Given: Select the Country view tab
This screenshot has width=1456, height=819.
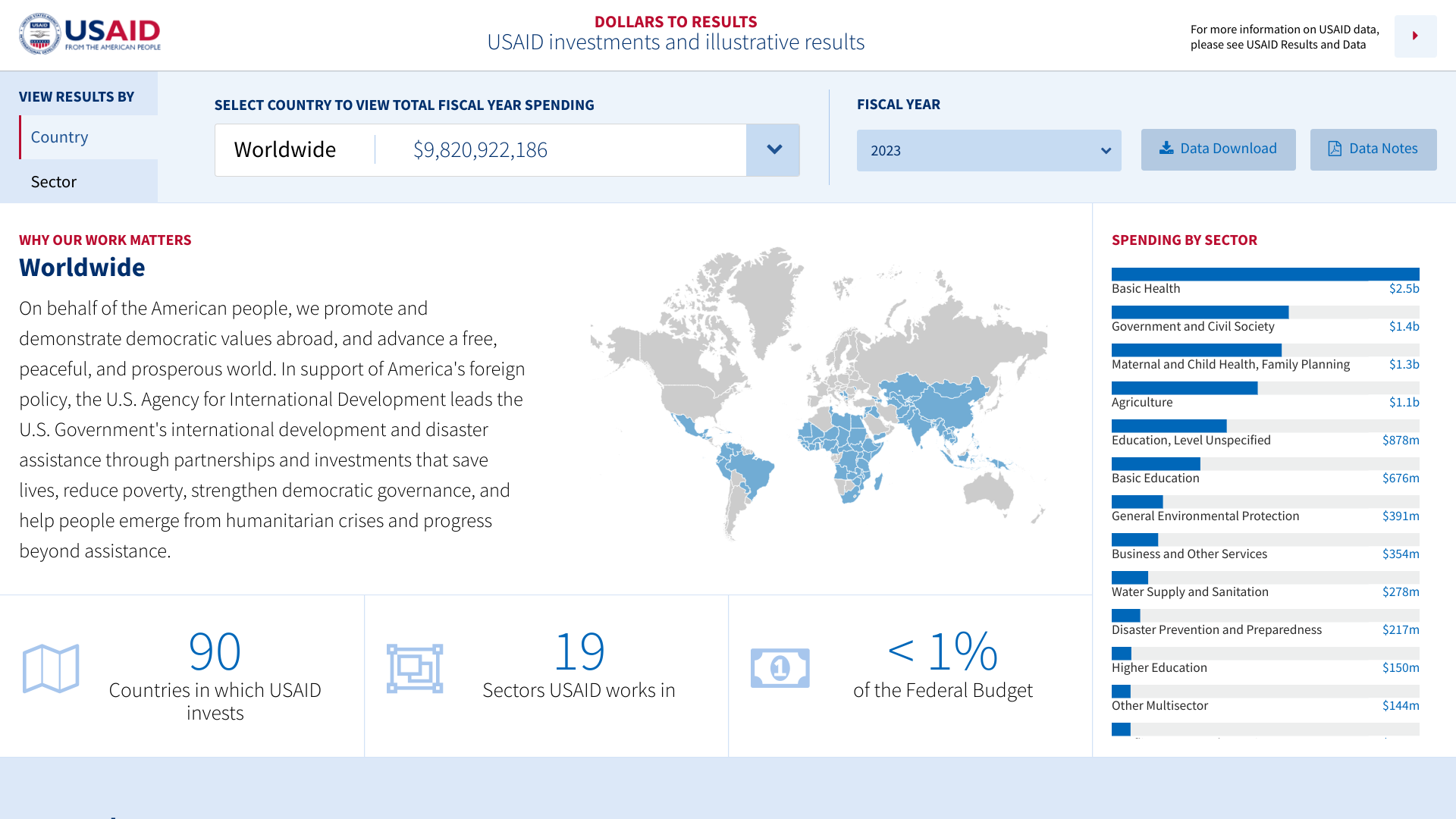Looking at the screenshot, I should [59, 137].
